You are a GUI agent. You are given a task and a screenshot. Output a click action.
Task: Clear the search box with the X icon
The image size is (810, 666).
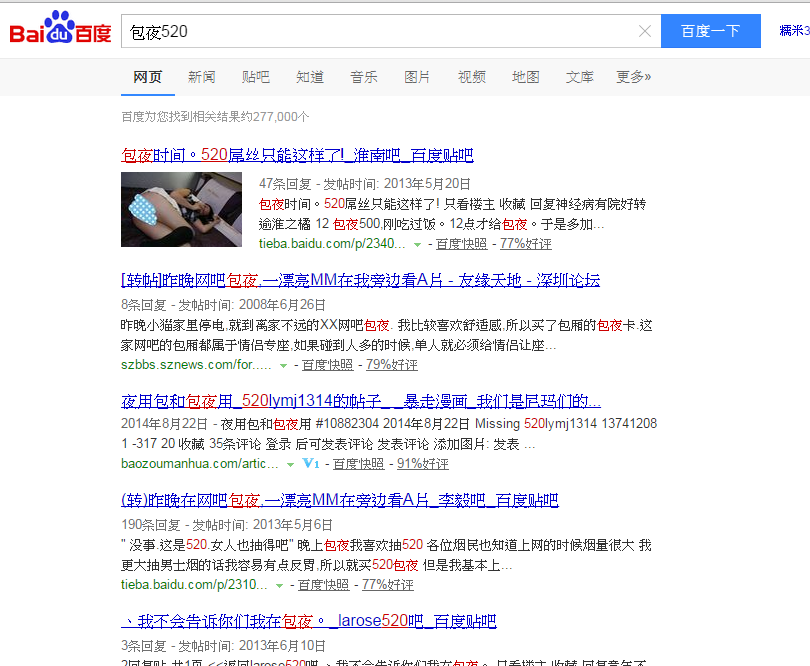point(645,32)
